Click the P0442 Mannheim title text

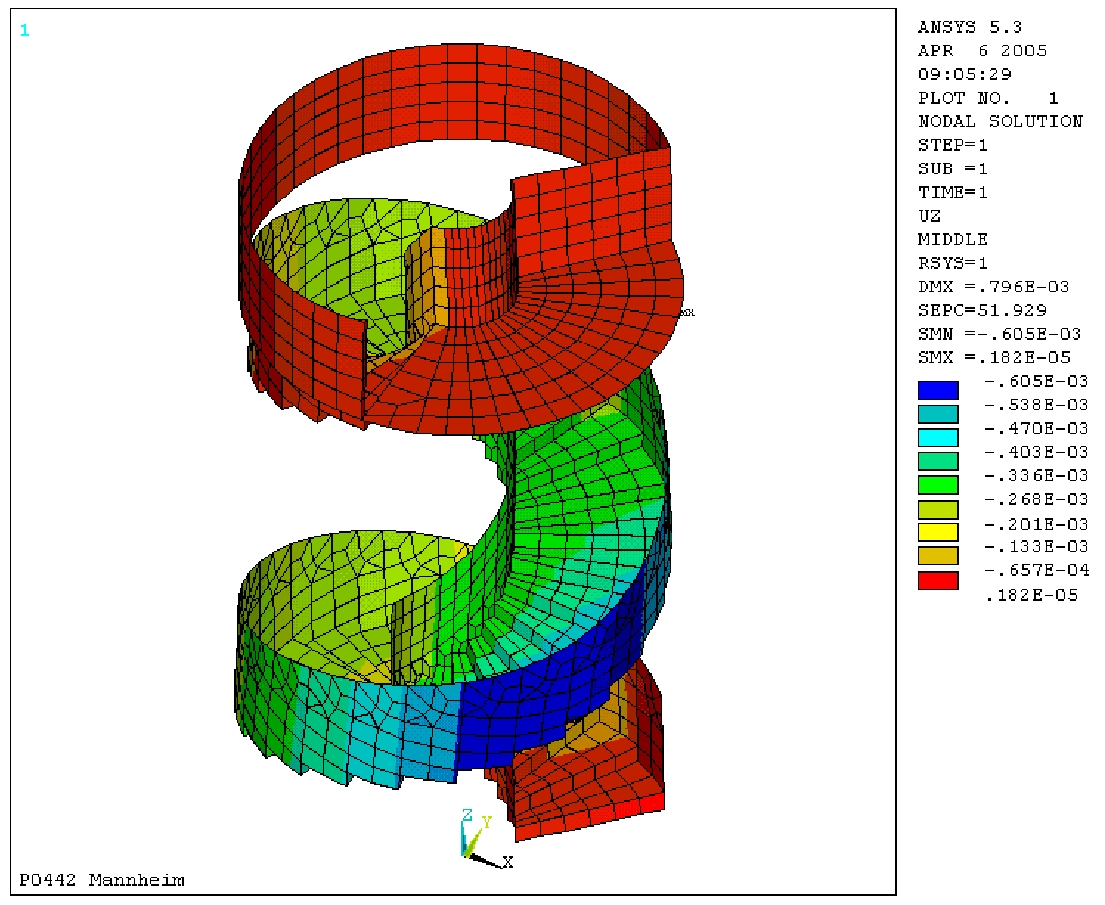pos(102,880)
